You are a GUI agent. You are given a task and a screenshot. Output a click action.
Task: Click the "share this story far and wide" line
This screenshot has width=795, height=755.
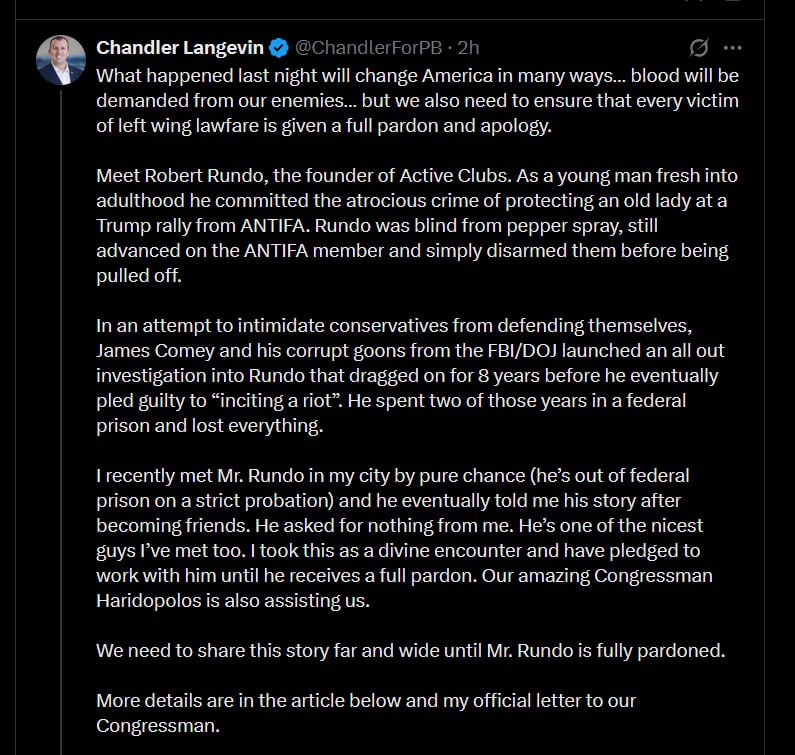click(410, 650)
